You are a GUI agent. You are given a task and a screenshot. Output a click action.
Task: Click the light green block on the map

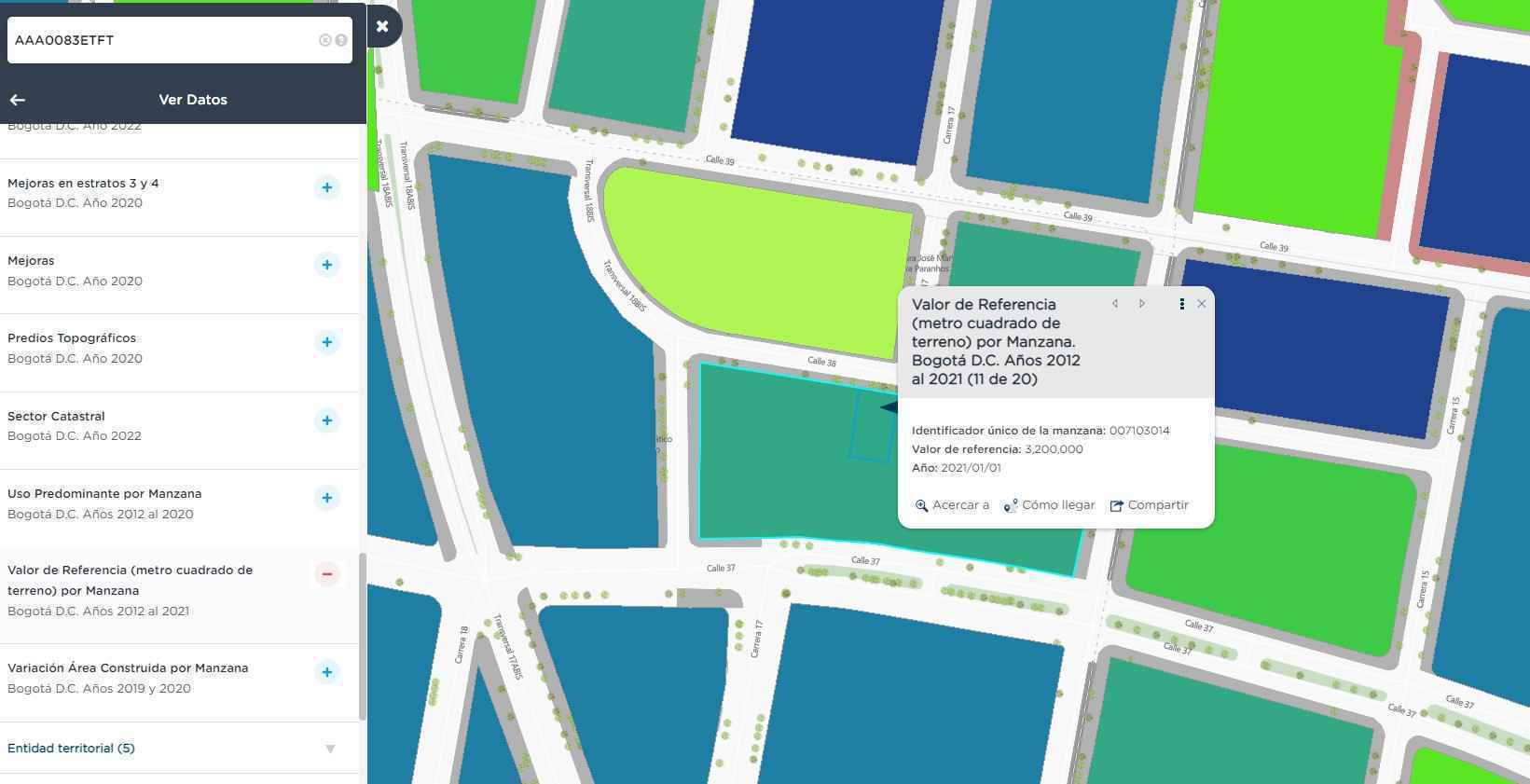pyautogui.click(x=755, y=252)
